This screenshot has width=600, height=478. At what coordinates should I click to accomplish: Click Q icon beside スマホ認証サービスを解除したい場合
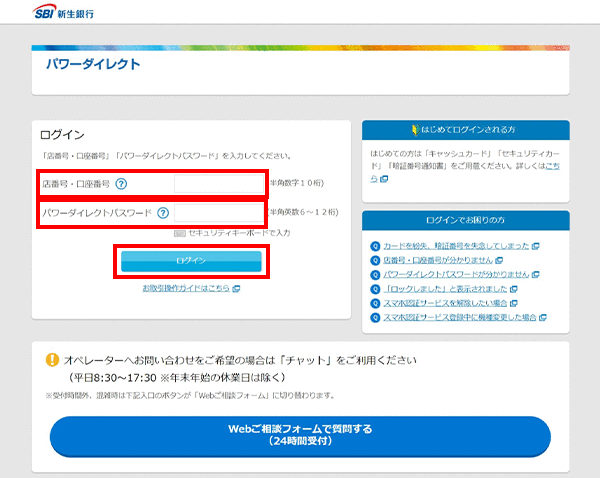(x=375, y=303)
